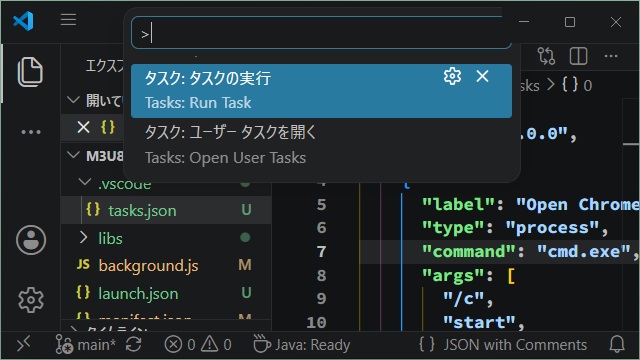
Task: Close the open tasks.json editor entry
Action: 83,127
